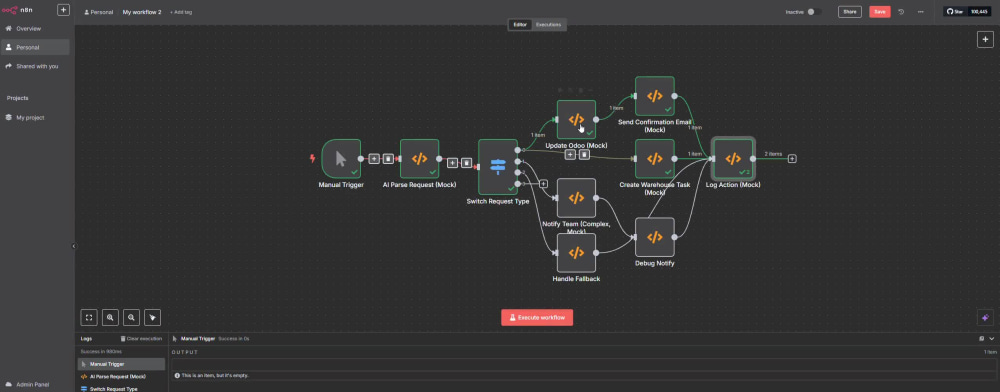
Task: Click the fit-to-view zoom icon
Action: click(89, 317)
